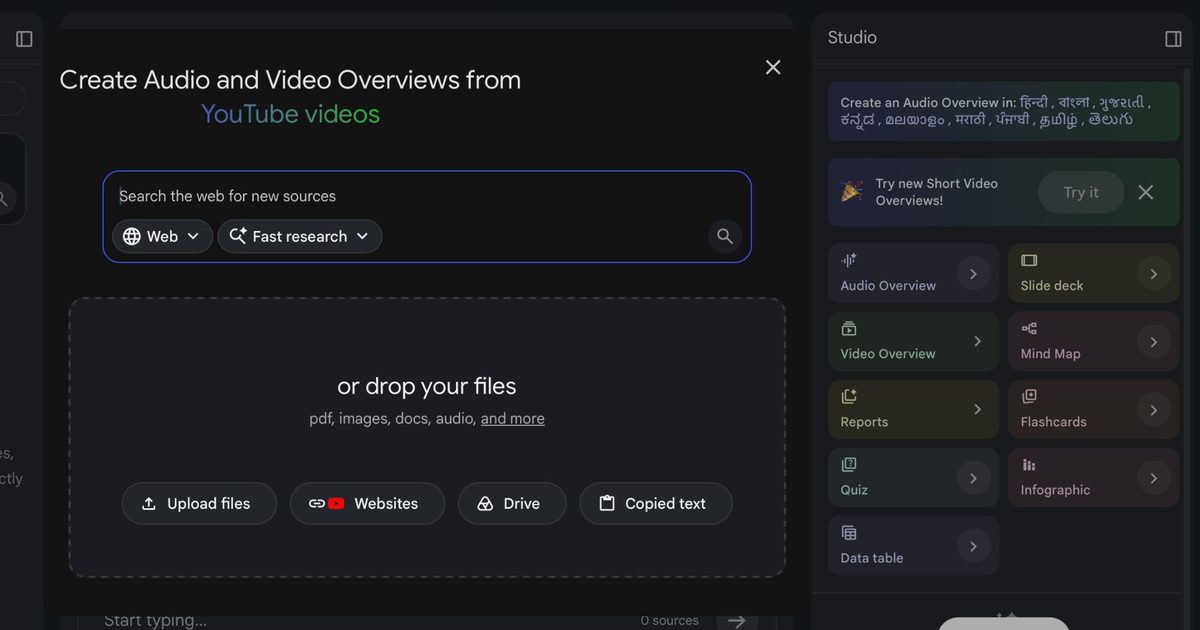Click the party popper icon in the banner

pos(852,191)
